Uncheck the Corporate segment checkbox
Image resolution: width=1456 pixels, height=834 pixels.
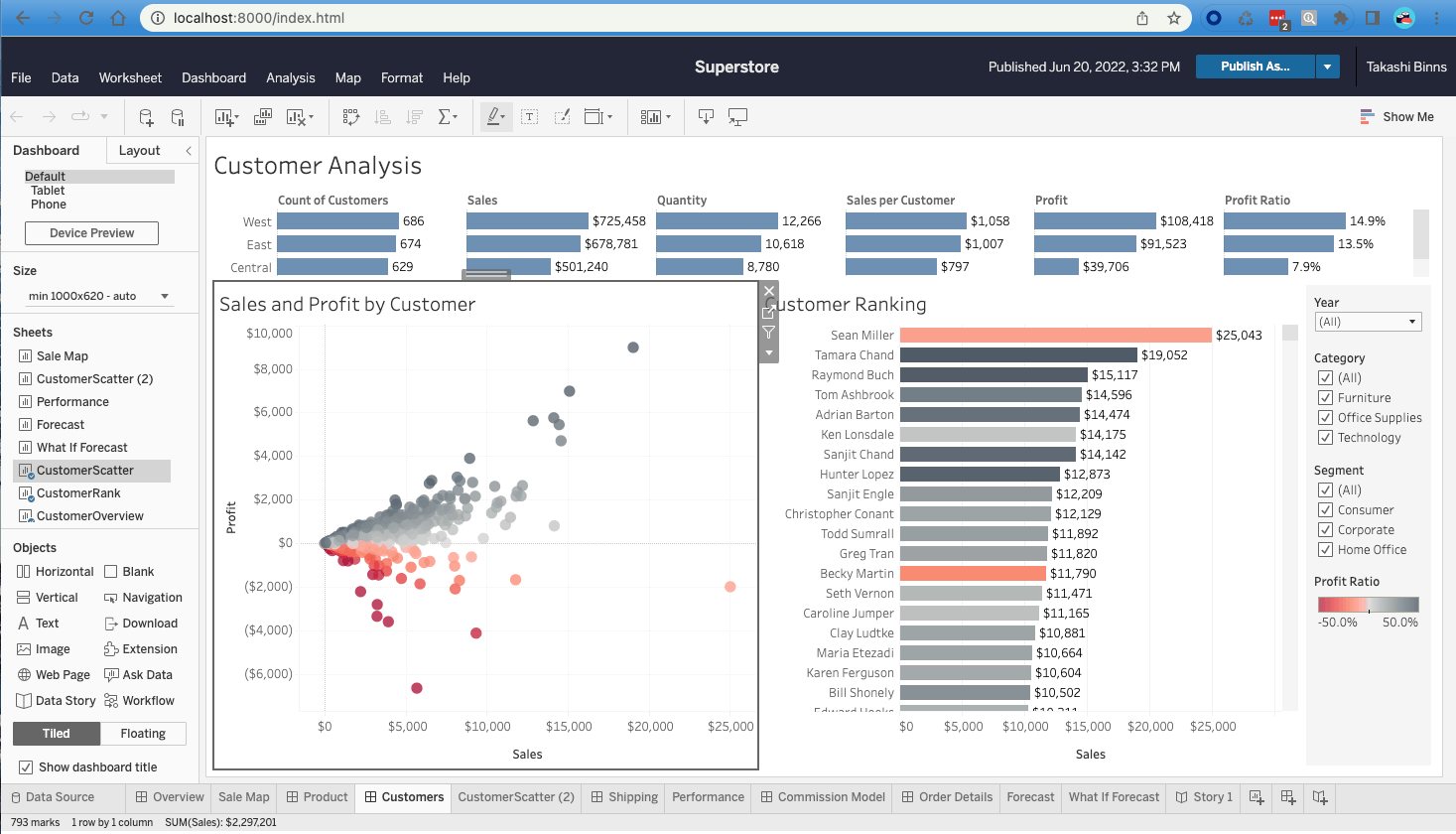tap(1325, 530)
